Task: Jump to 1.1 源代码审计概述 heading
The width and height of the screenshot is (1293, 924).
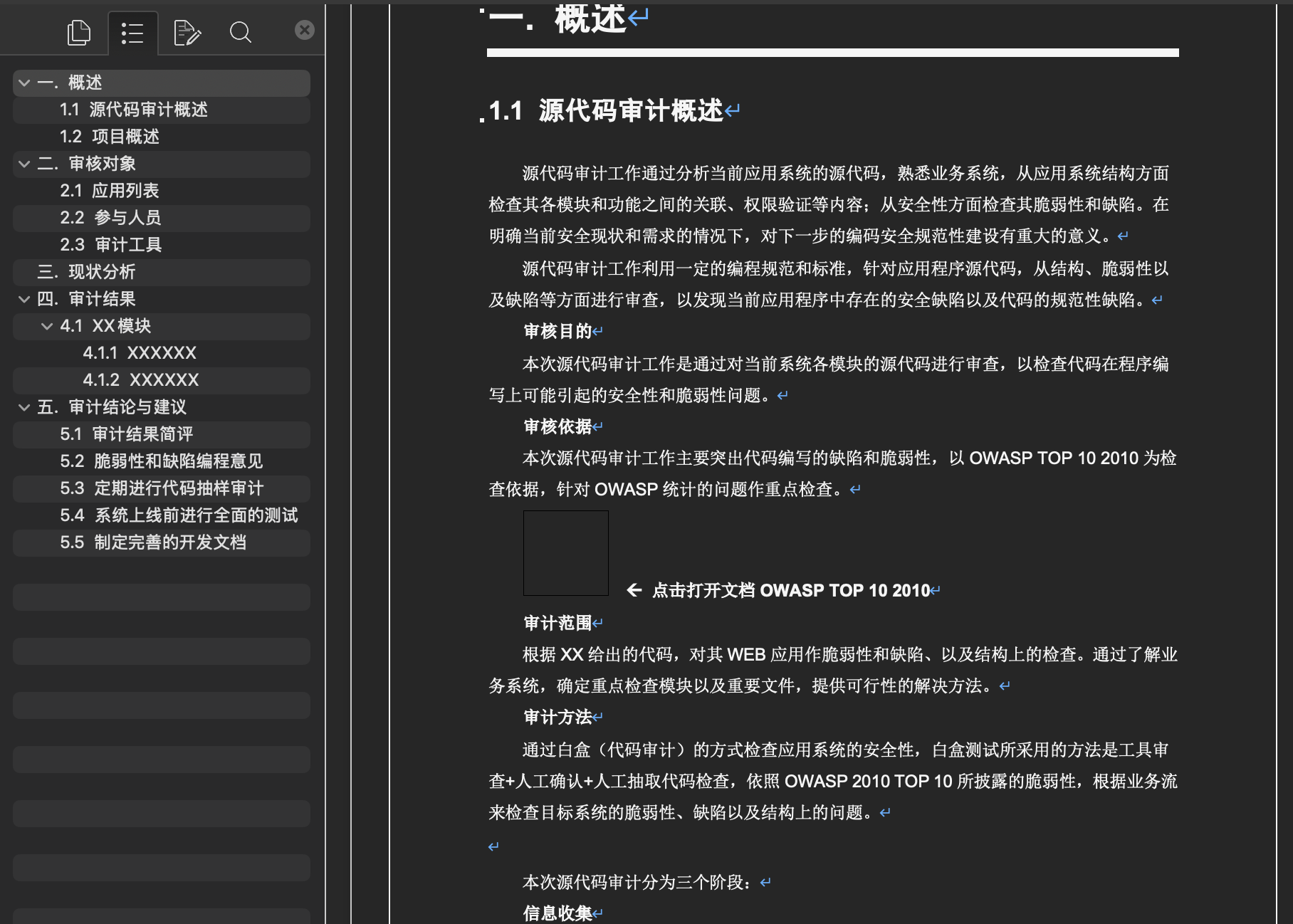Action: coord(134,110)
